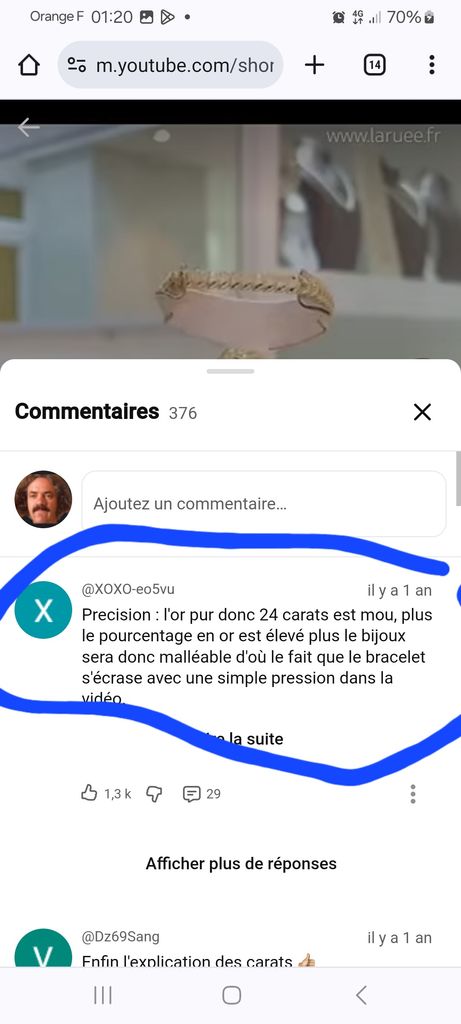The image size is (461, 1024).
Task: Tap the Android home navigation button
Action: pos(231,995)
